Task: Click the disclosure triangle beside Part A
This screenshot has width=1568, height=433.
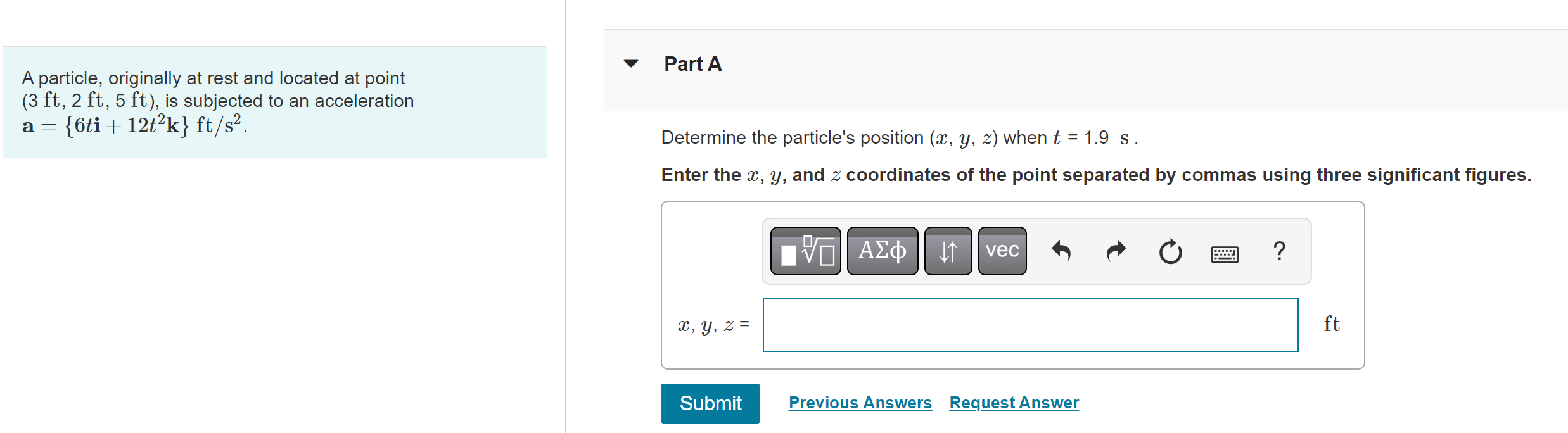Action: point(631,63)
